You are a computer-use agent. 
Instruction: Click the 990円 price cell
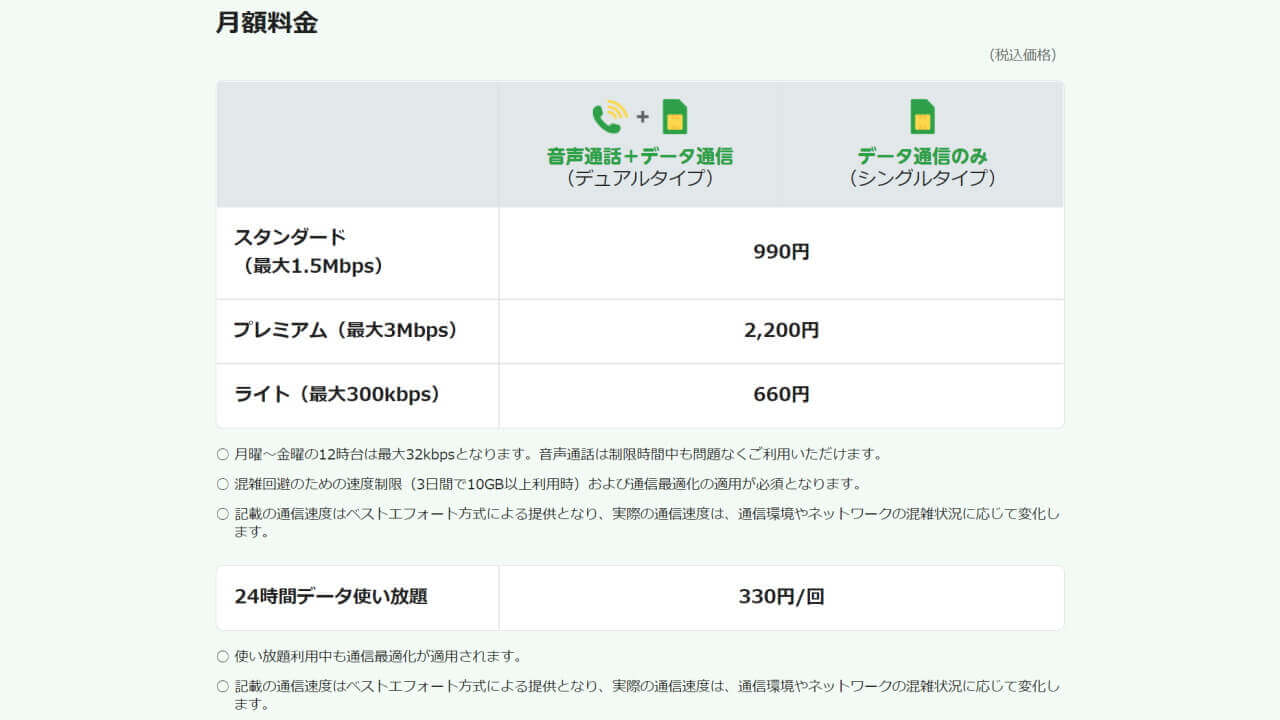781,252
